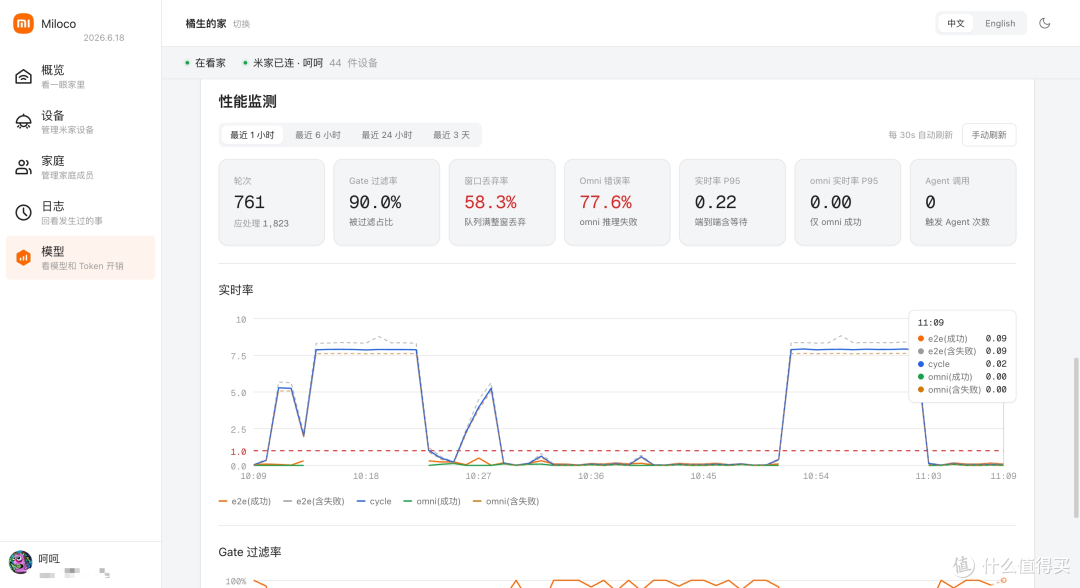
Task: Open the 设备 devices icon
Action: 23,122
